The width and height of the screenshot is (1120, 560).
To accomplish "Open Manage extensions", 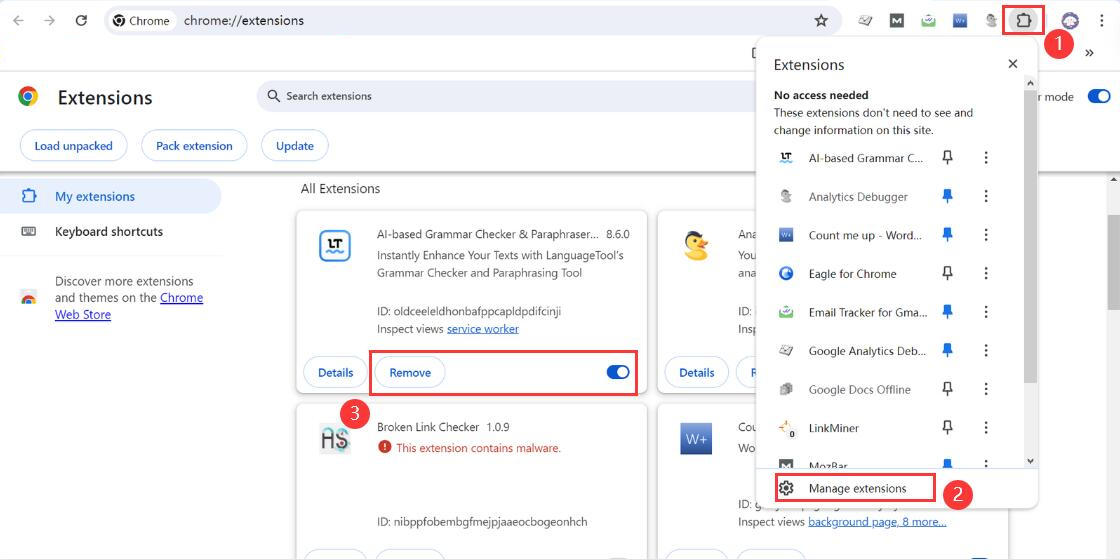I will tap(855, 489).
